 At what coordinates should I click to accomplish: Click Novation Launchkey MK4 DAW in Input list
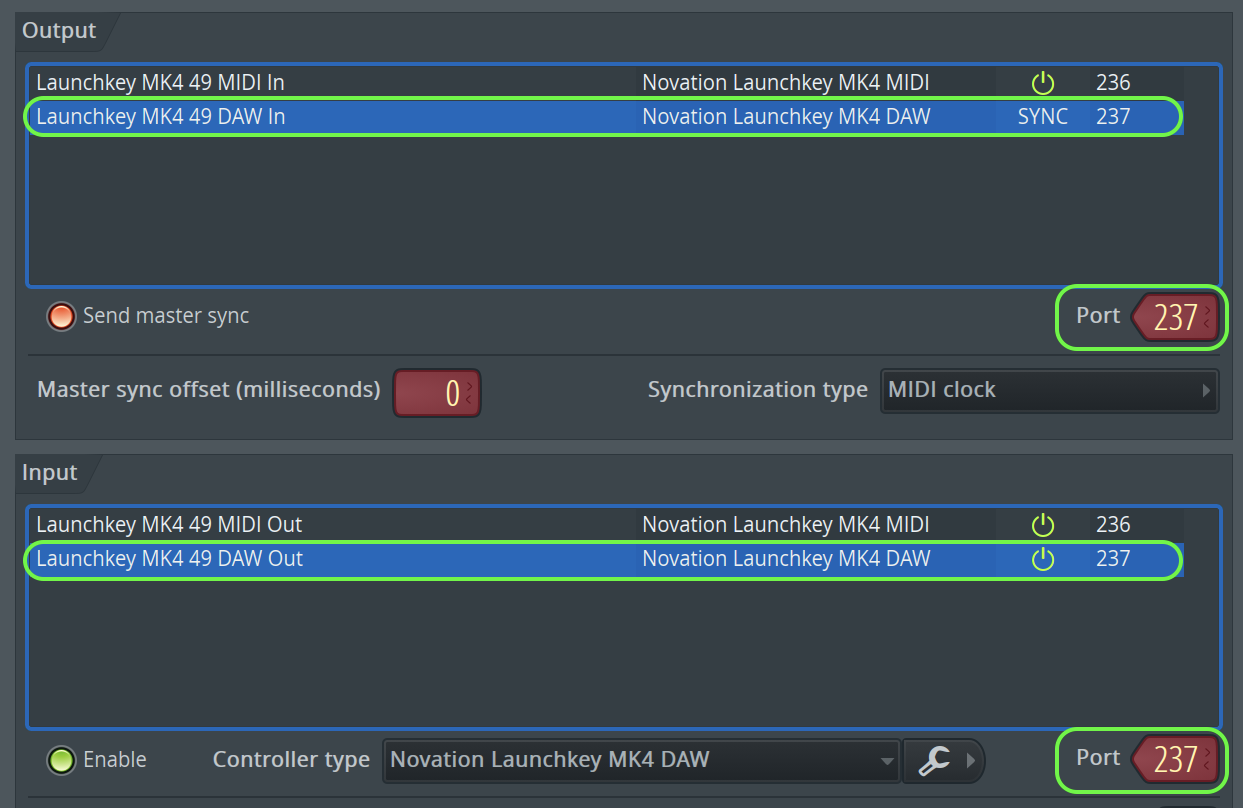[786, 558]
